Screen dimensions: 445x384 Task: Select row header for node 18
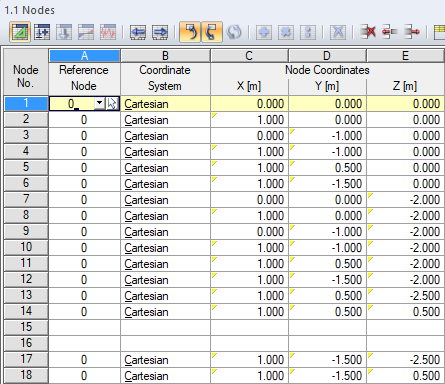tap(26, 375)
